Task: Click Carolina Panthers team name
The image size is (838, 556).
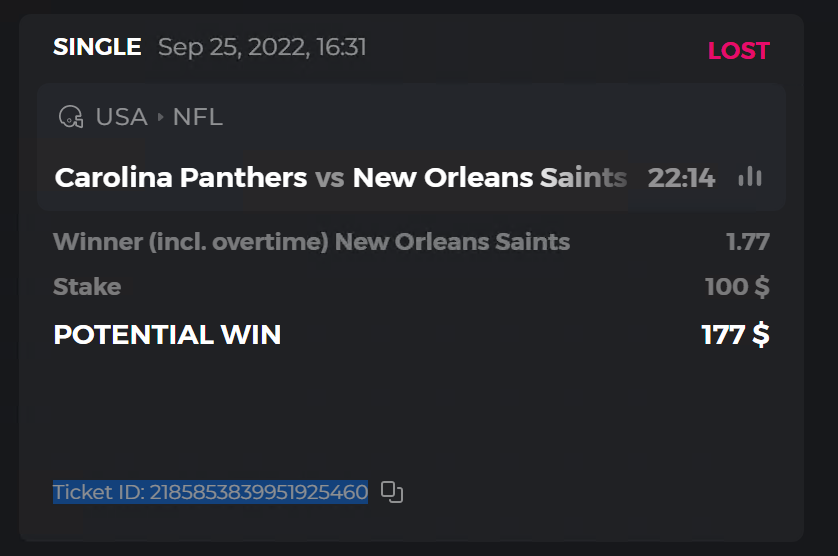Action: click(181, 178)
